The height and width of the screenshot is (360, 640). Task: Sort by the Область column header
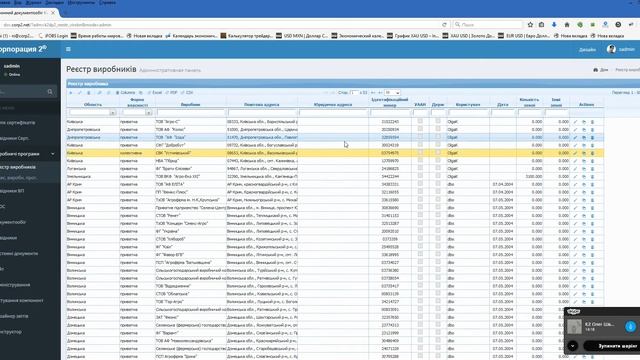(93, 104)
